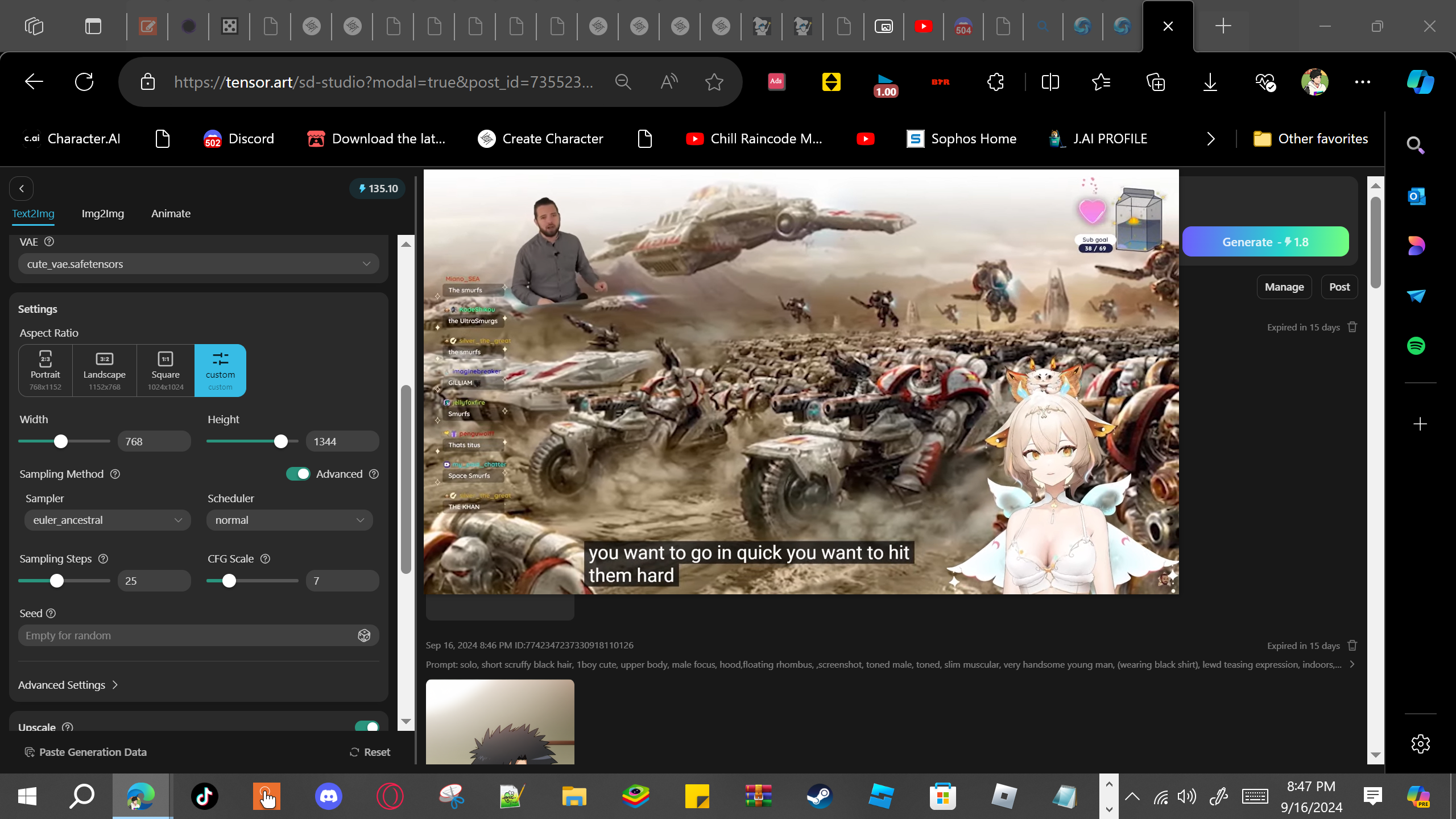
Task: Disable the Advanced sampling toggle
Action: tap(298, 474)
